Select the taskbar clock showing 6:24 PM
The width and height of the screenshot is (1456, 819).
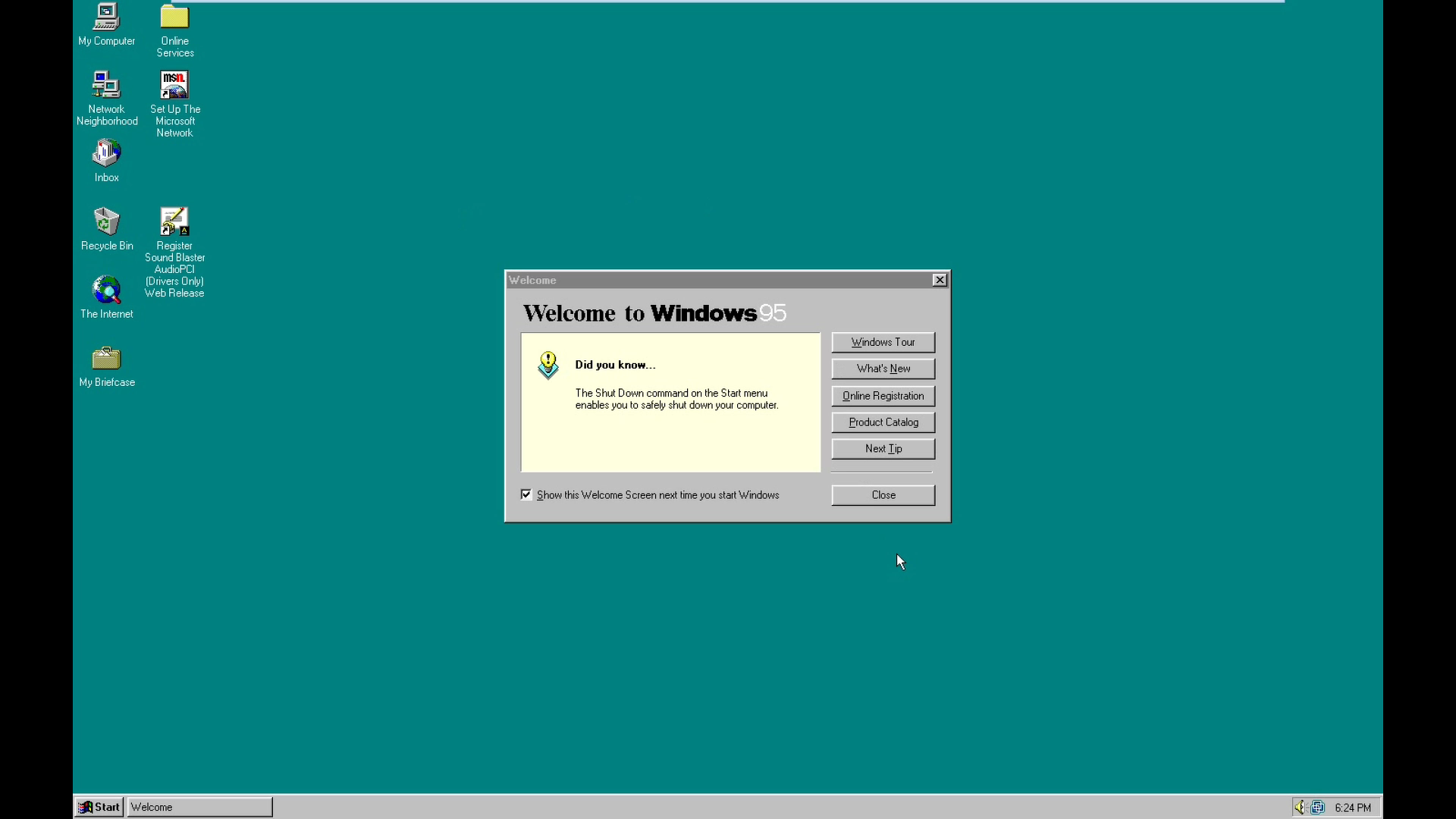pyautogui.click(x=1353, y=807)
